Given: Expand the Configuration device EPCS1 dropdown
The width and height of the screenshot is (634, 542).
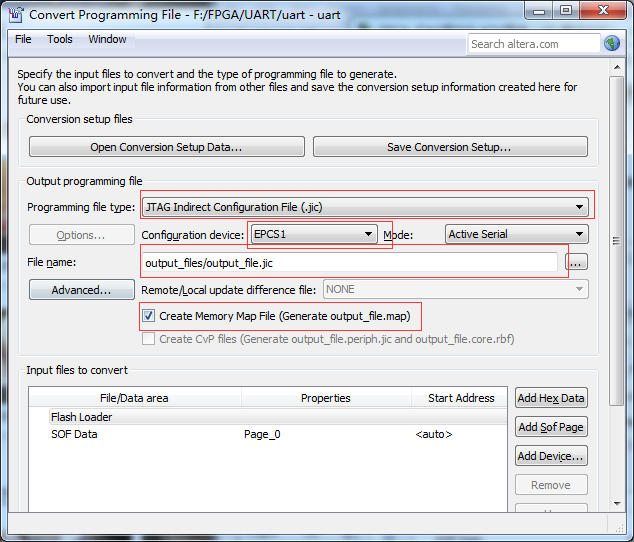Looking at the screenshot, I should click(x=313, y=234).
